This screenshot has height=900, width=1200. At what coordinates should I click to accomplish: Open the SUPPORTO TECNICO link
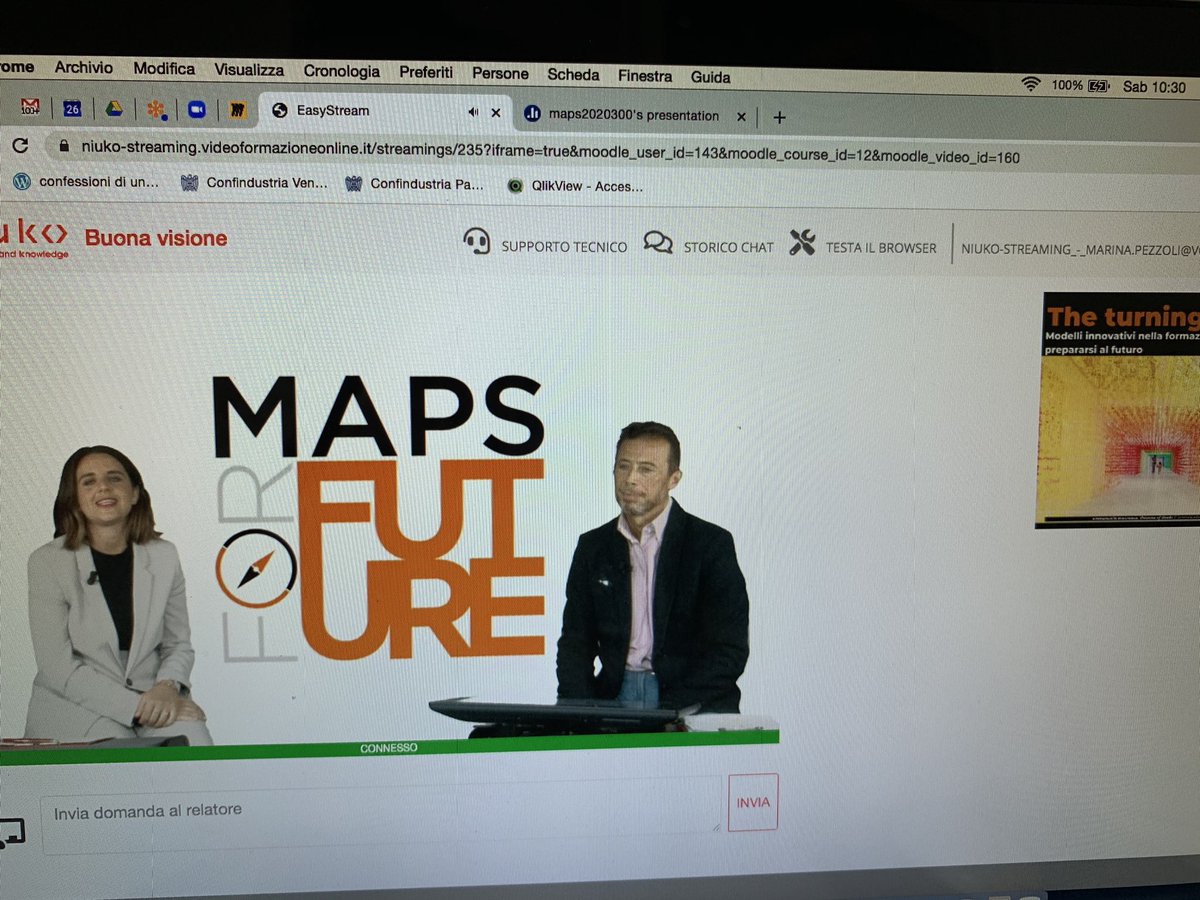pos(564,246)
